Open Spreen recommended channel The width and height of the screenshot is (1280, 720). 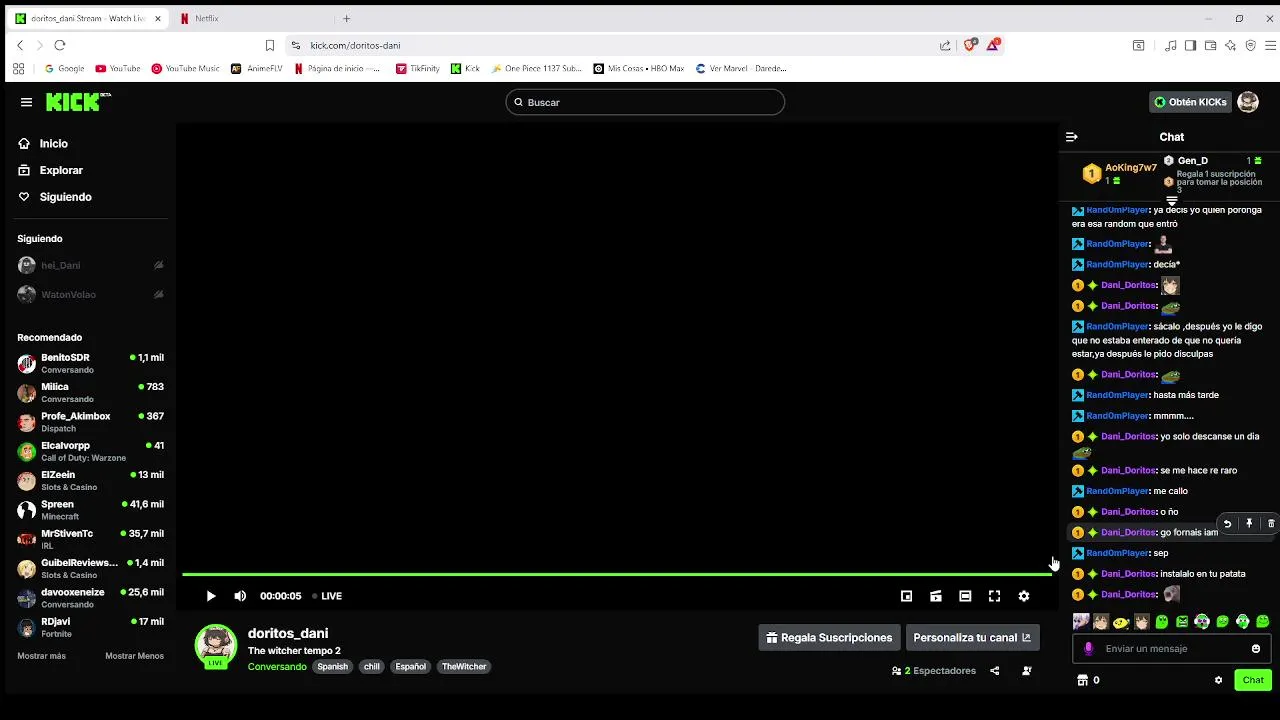pos(90,510)
